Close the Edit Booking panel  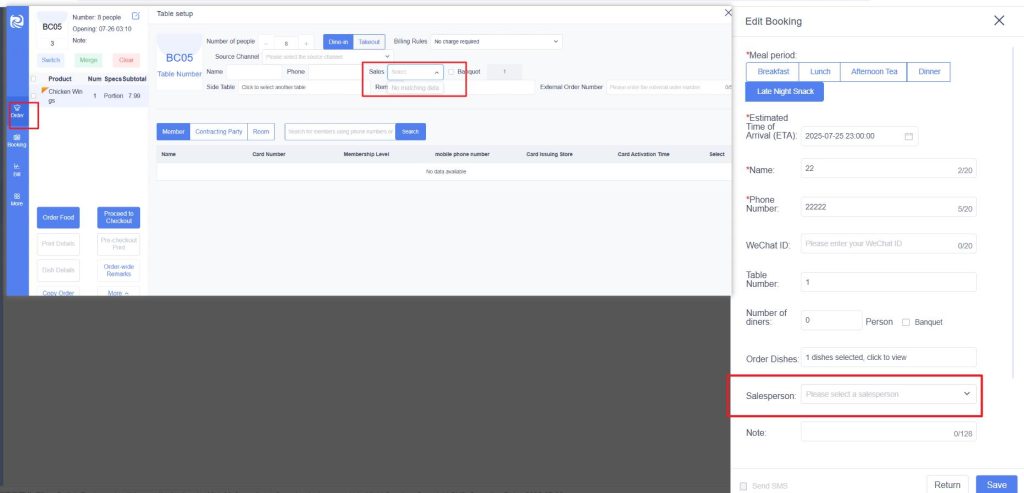point(999,21)
